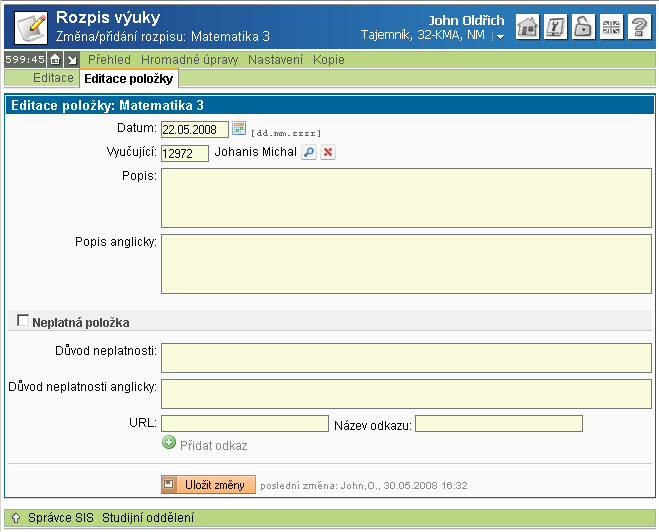659x532 pixels.
Task: Open the Hromadné úpravy menu
Action: 189,60
